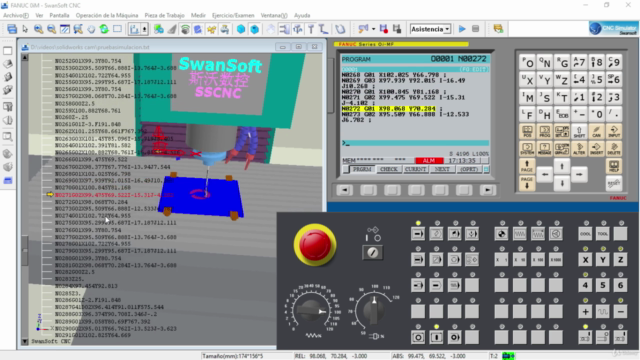
Task: Click the INPUT key on keypad
Action: point(614,131)
